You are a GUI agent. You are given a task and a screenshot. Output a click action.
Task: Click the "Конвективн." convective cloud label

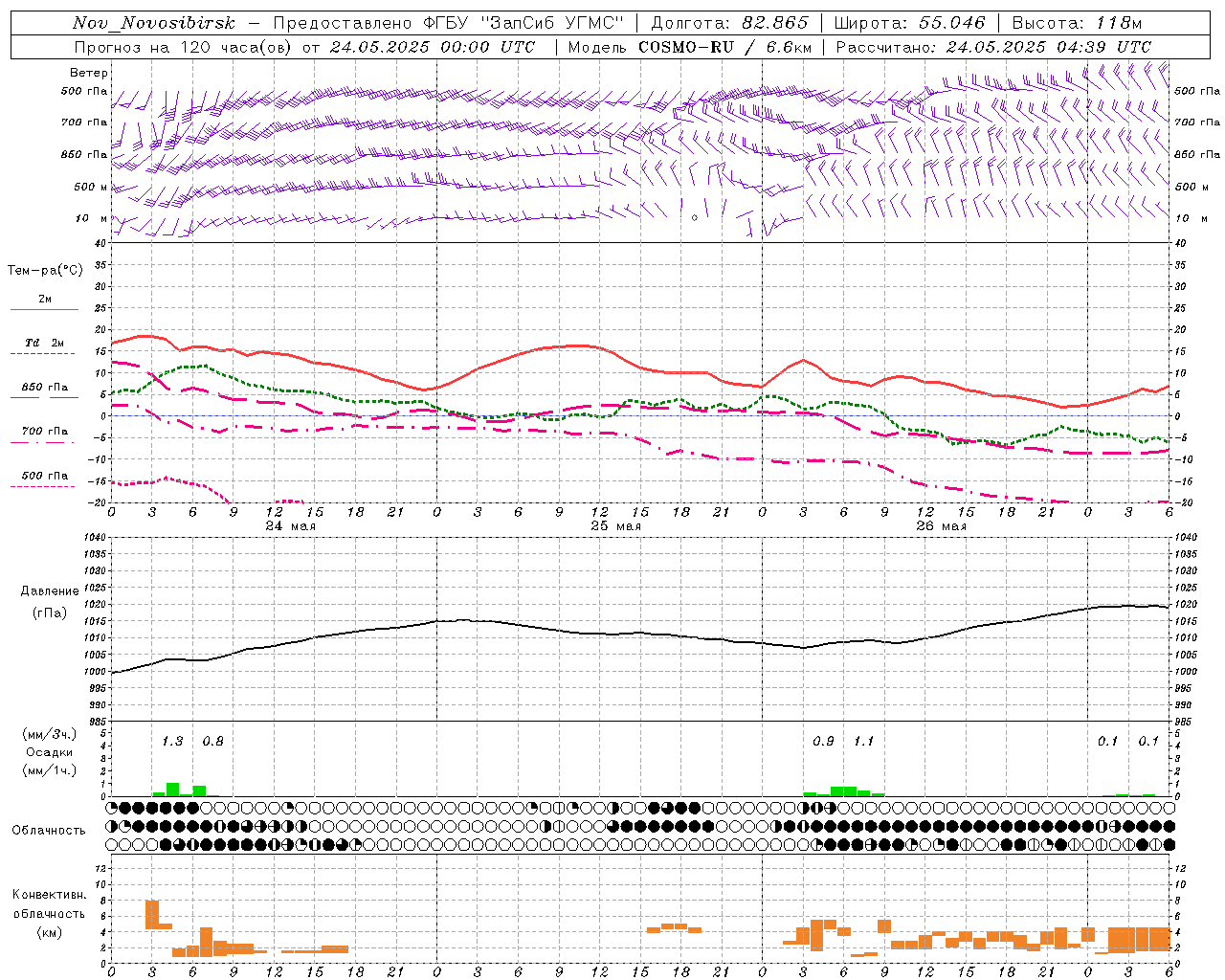(49, 895)
